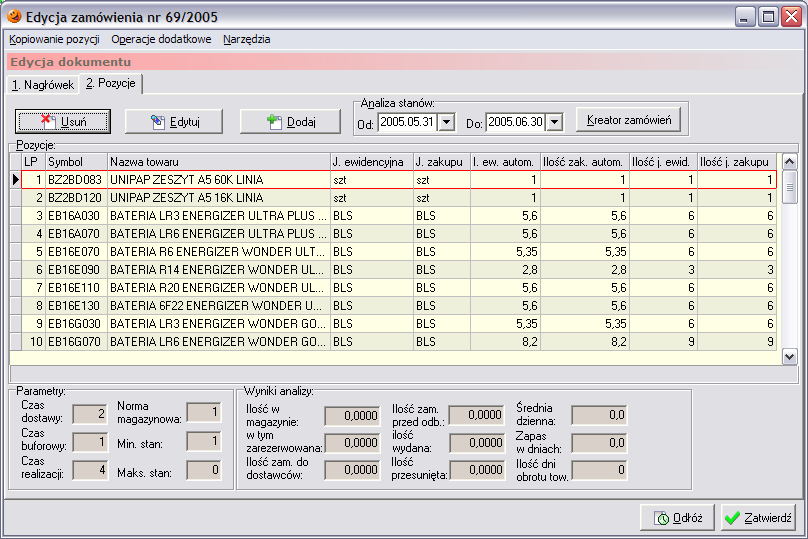This screenshot has width=808, height=539.
Task: Click the green checkmark icon on Zatwierdź
Action: click(732, 518)
